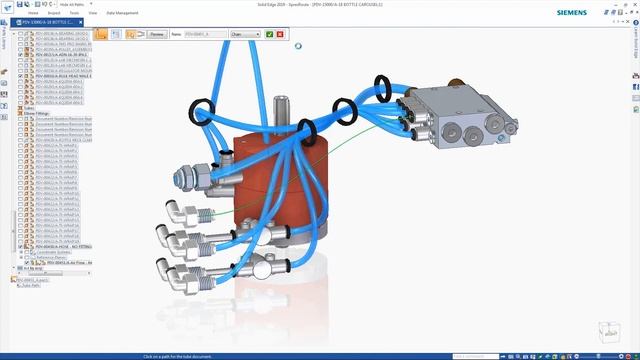Toggle checkbox for PDV-00451 Air Flow row

[x=27, y=263]
